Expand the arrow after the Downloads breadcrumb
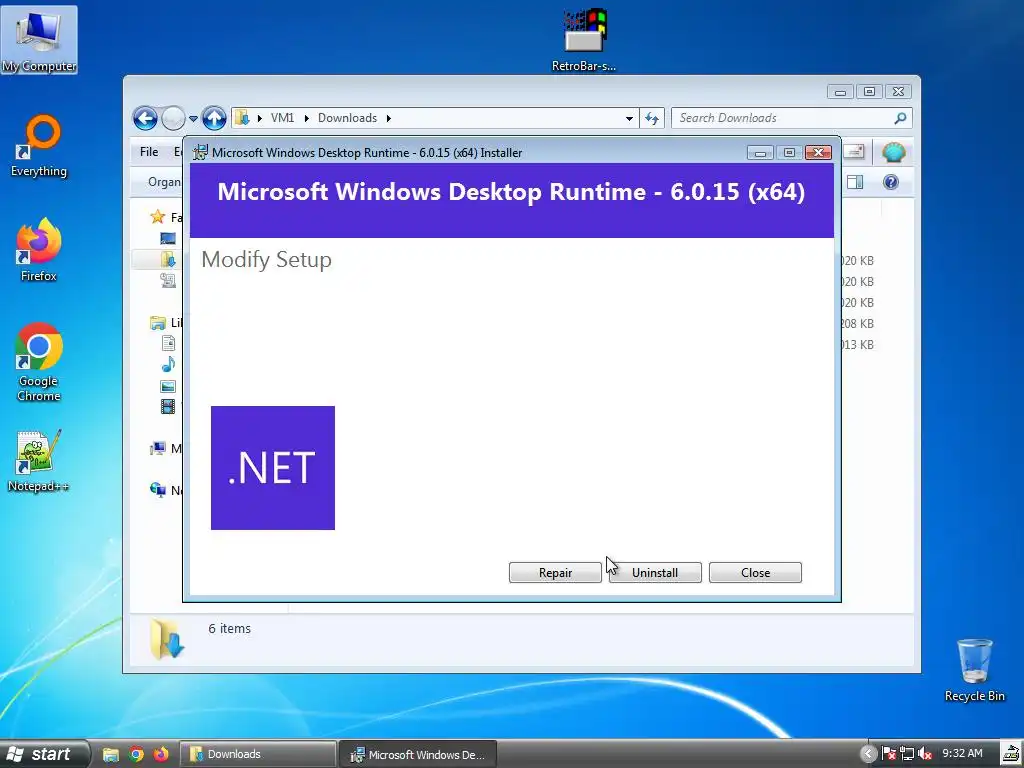Screen dimensions: 1024x768 389,118
